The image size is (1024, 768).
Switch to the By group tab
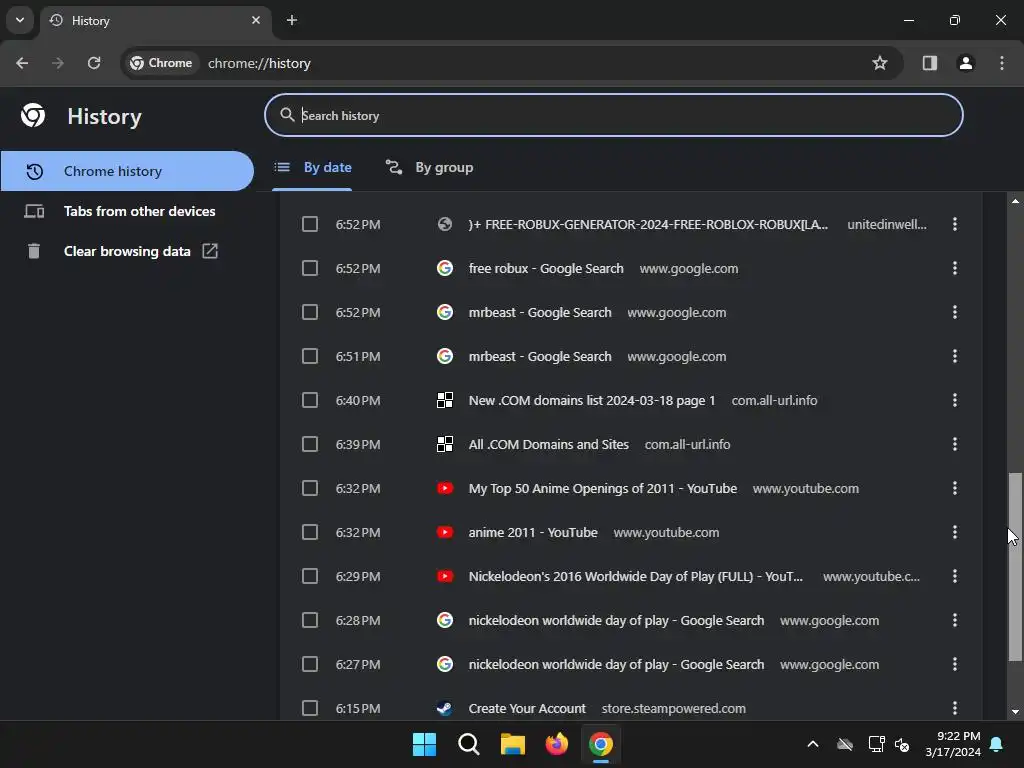point(429,168)
